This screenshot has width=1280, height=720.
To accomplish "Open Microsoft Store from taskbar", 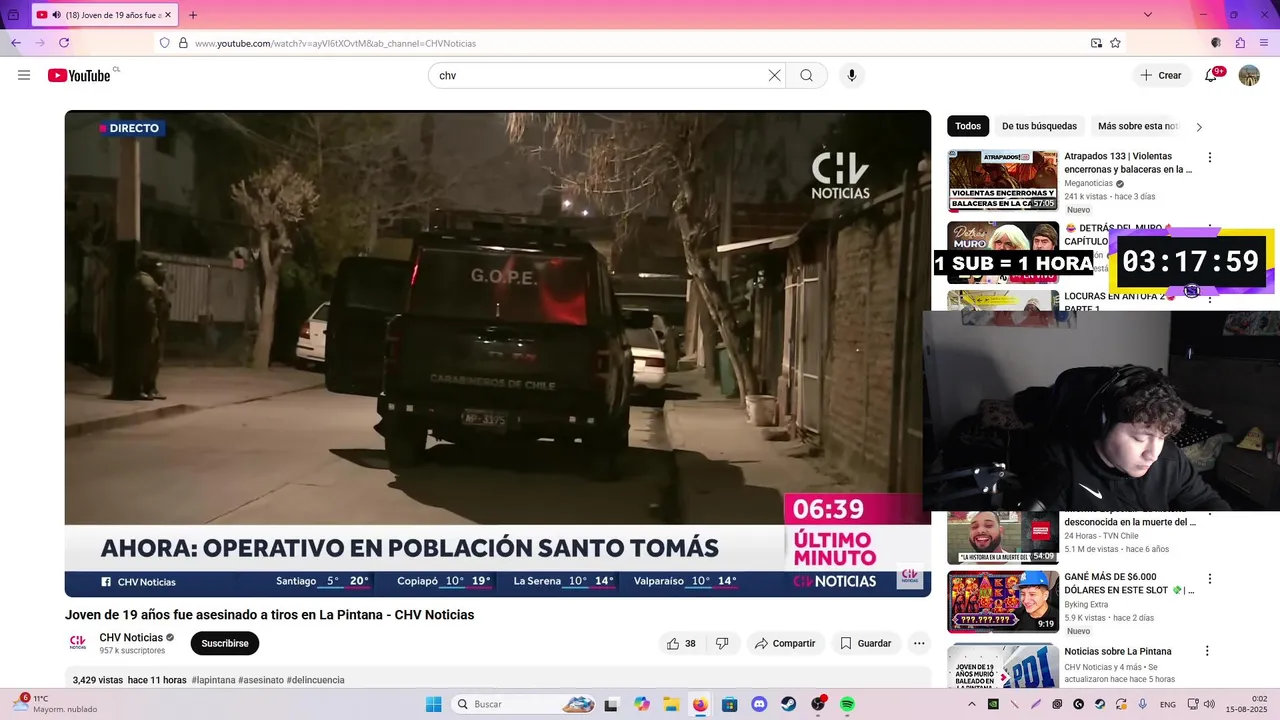I will coord(730,704).
